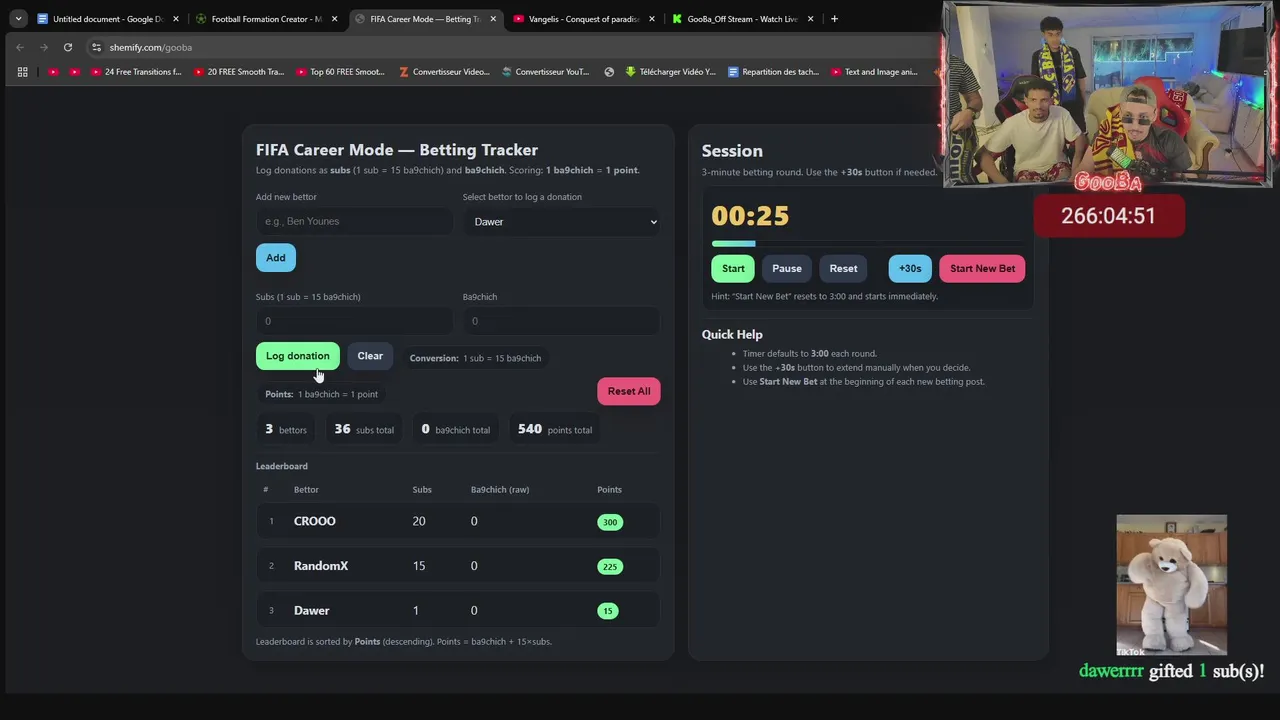Viewport: 1280px width, 720px height.
Task: Click the 15 points badge for Dawer
Action: 608,611
